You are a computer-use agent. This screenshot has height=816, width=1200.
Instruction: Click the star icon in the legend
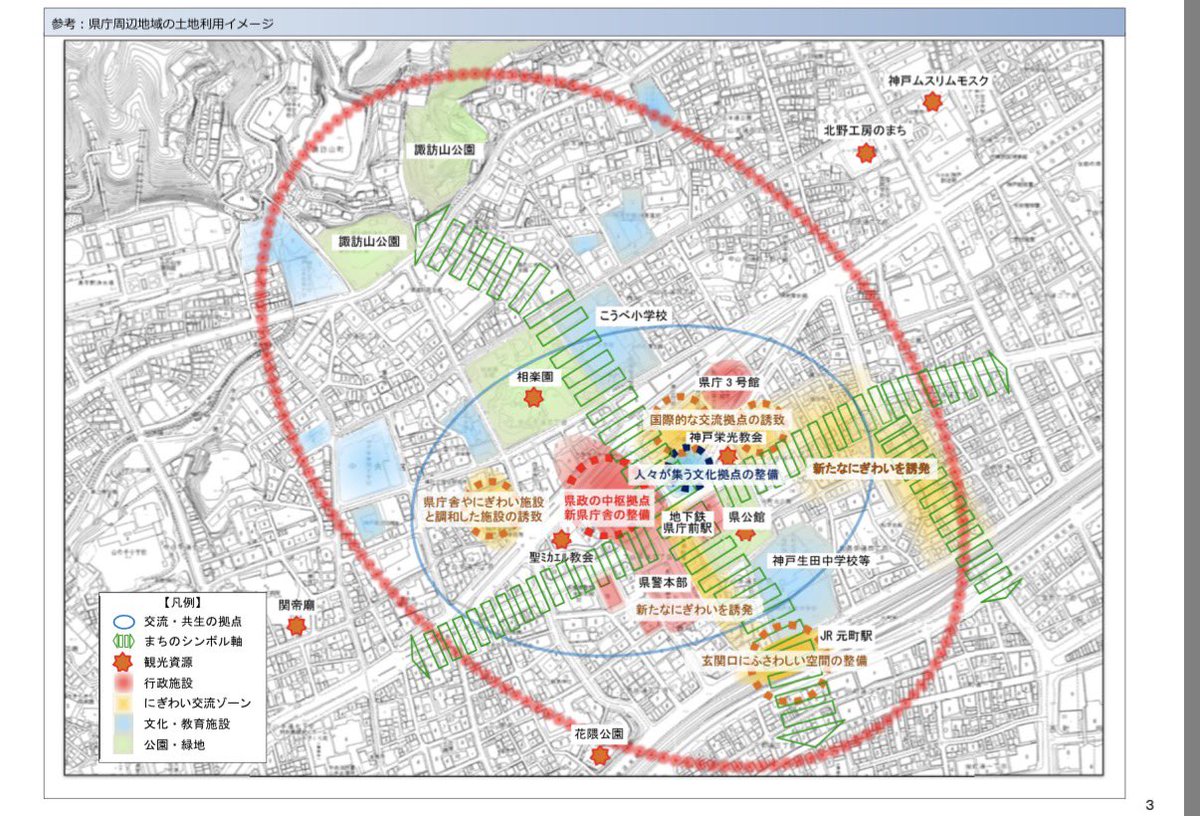point(125,661)
